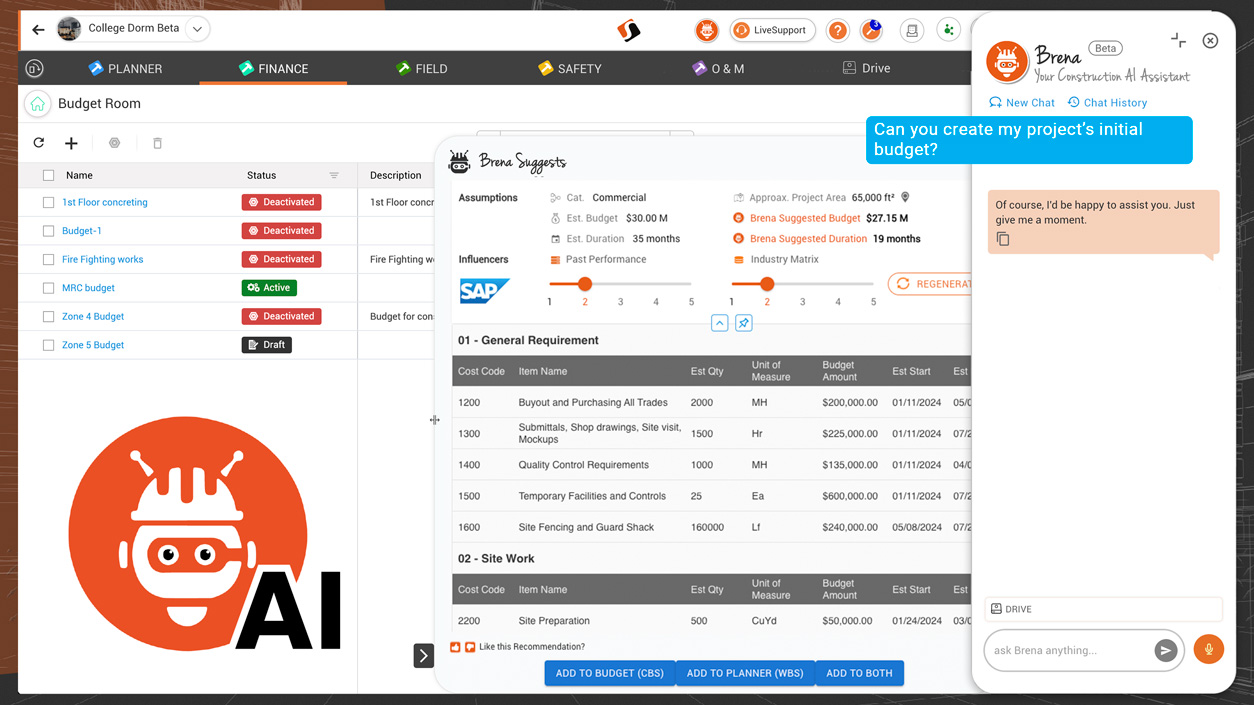
Task: Click the Past Performance slider handle
Action: coord(585,284)
